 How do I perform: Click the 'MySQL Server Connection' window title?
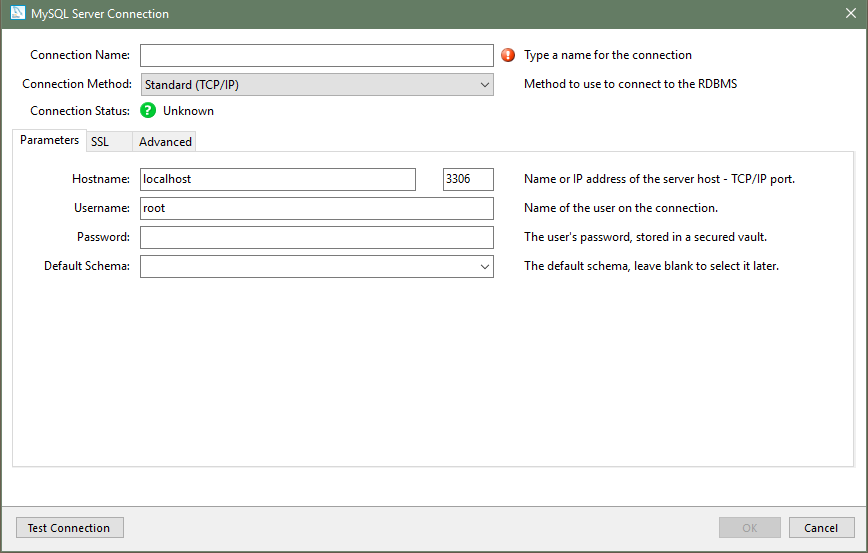click(x=100, y=14)
